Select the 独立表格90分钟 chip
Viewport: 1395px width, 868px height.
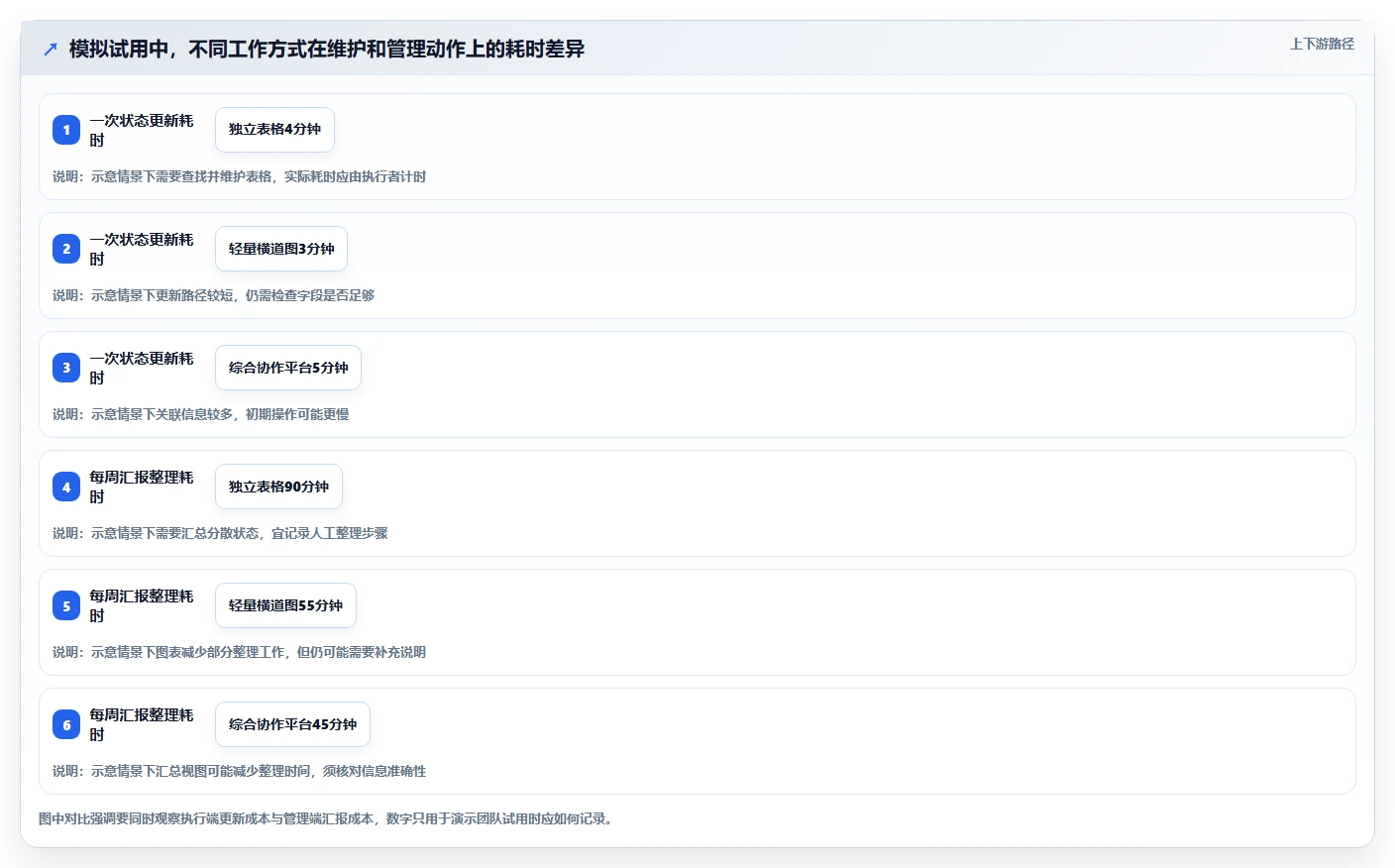(278, 487)
